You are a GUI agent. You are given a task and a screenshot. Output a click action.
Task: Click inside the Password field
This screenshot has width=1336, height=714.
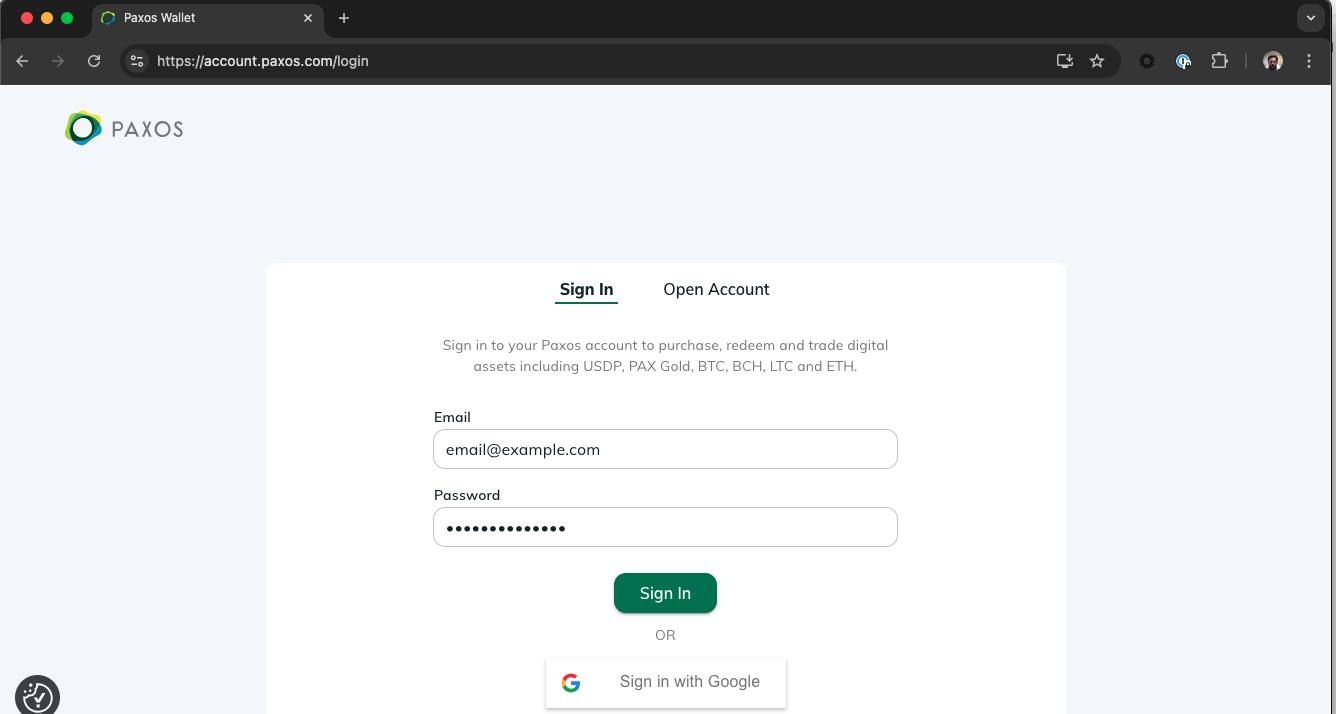pos(665,527)
